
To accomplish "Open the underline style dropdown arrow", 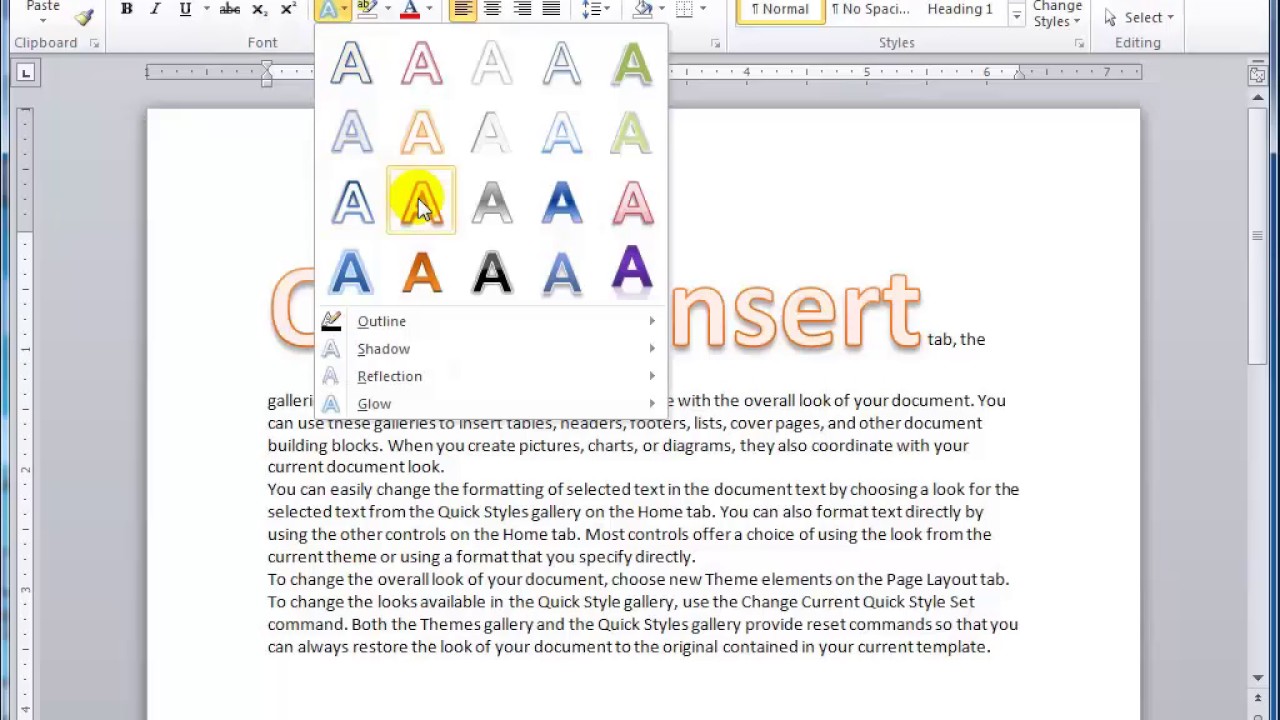I will point(207,9).
